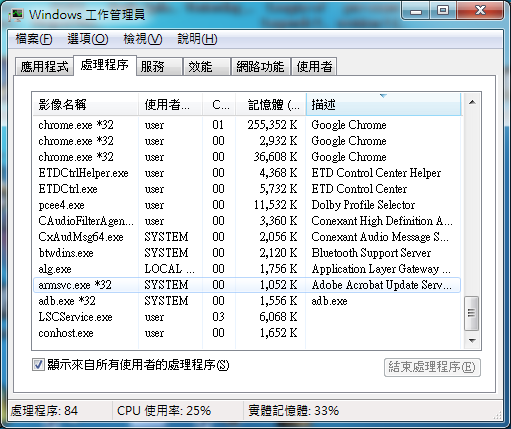511x429 pixels.
Task: Switch to the 應用程式 tab
Action: click(44, 66)
